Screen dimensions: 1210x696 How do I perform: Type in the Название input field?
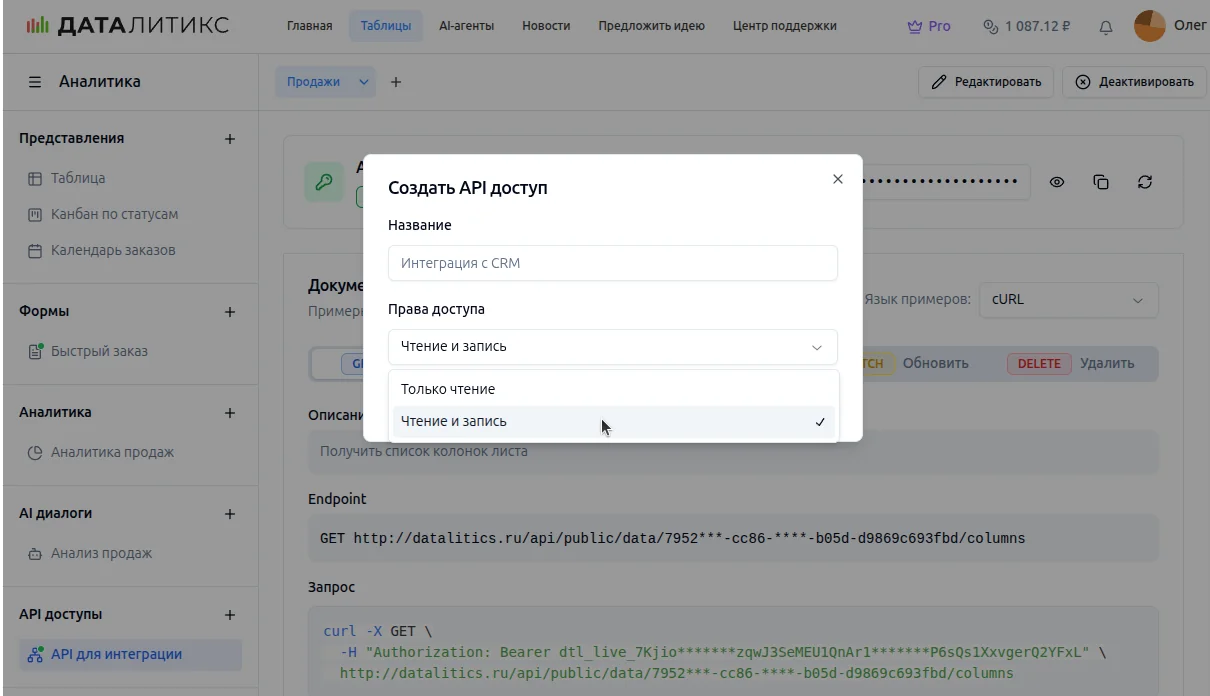coord(612,263)
